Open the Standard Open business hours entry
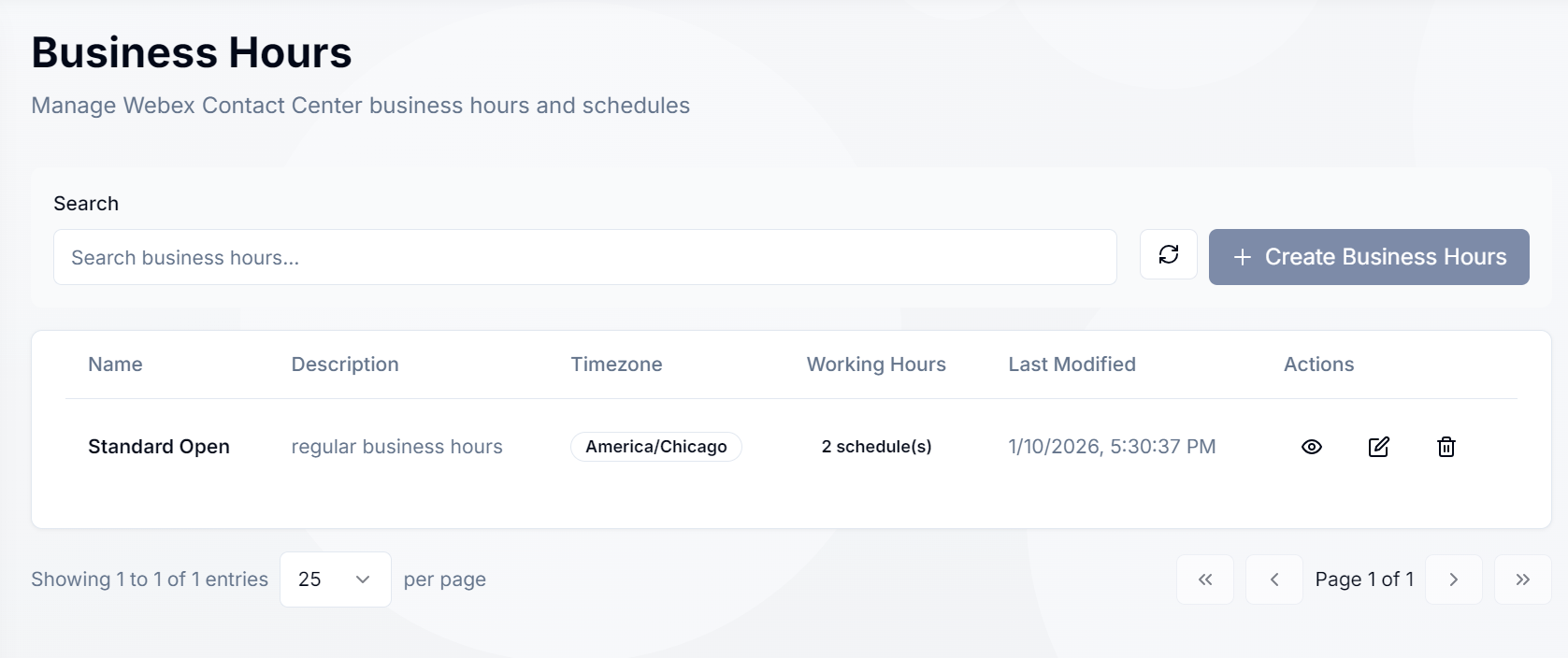 point(158,447)
